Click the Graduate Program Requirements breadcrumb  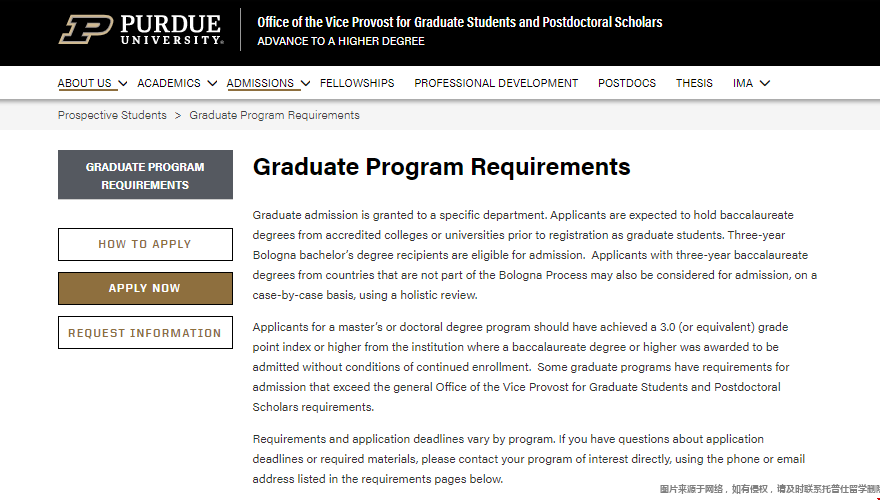pos(274,115)
